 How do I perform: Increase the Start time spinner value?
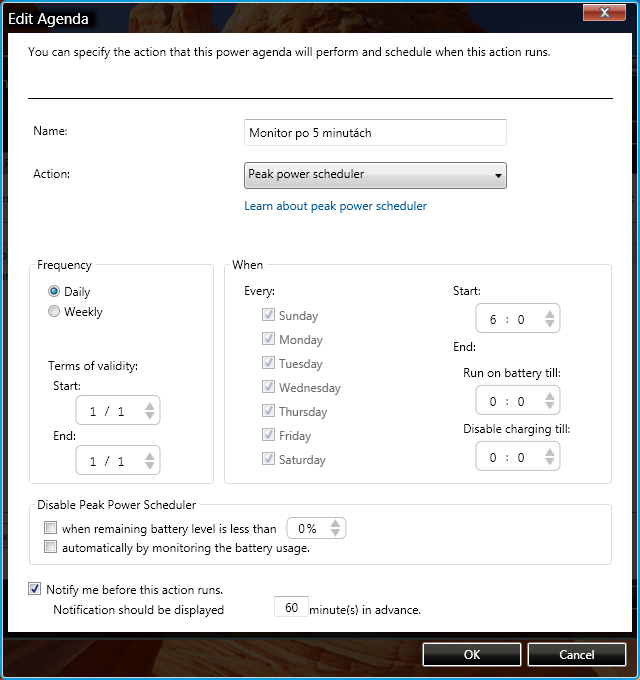(x=549, y=314)
